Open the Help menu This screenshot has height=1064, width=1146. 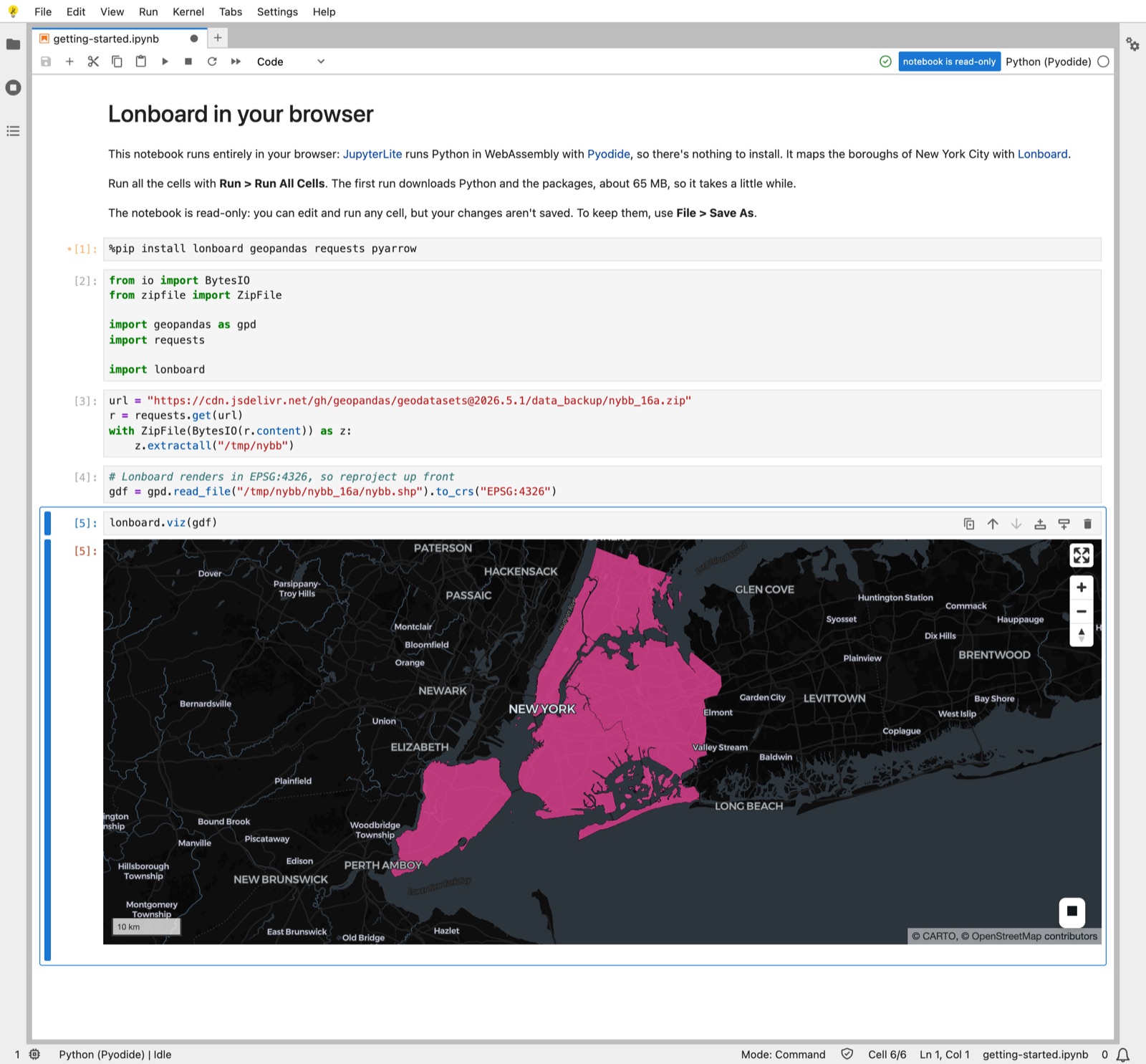coord(324,11)
